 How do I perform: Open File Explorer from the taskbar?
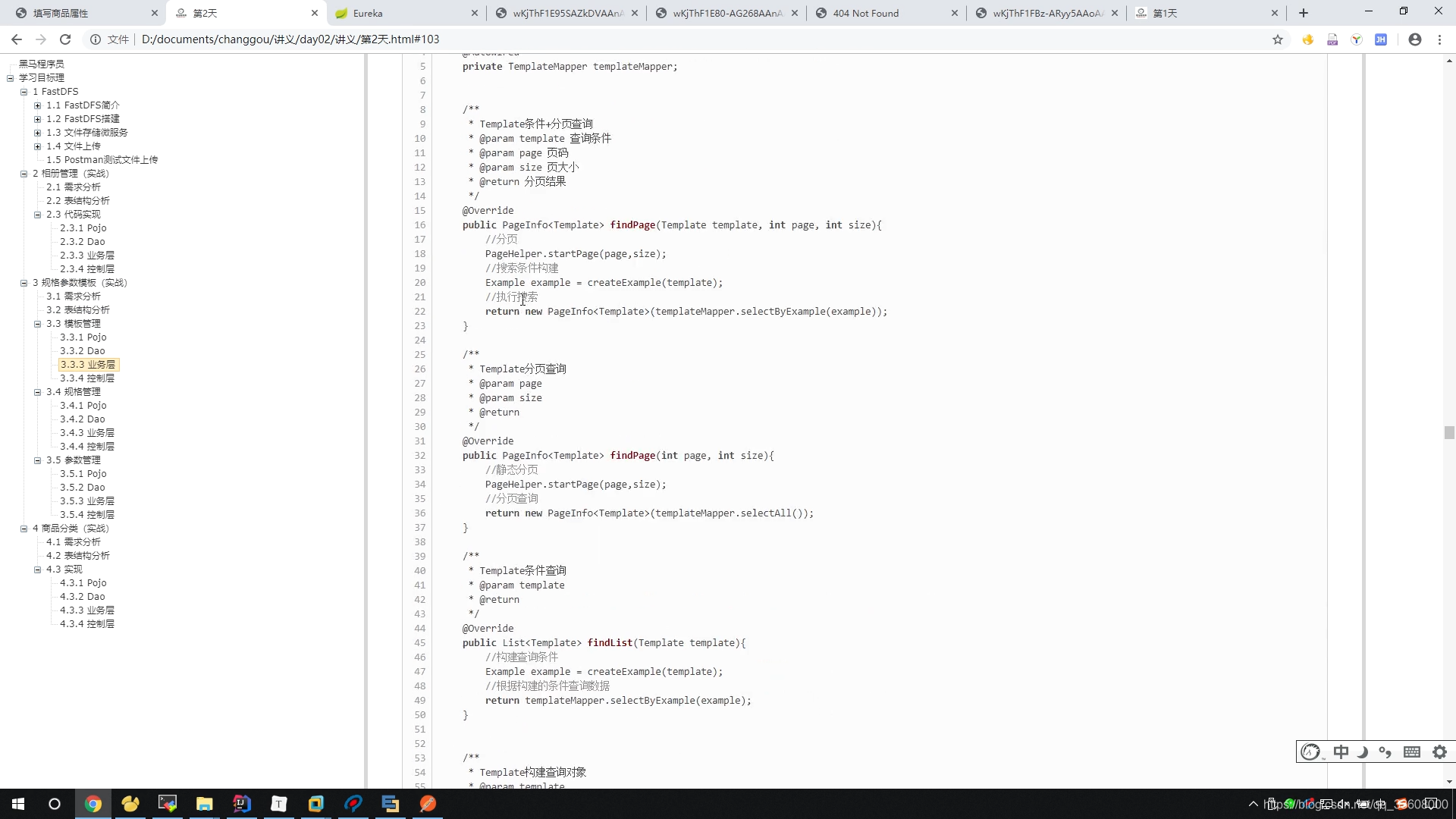205,804
